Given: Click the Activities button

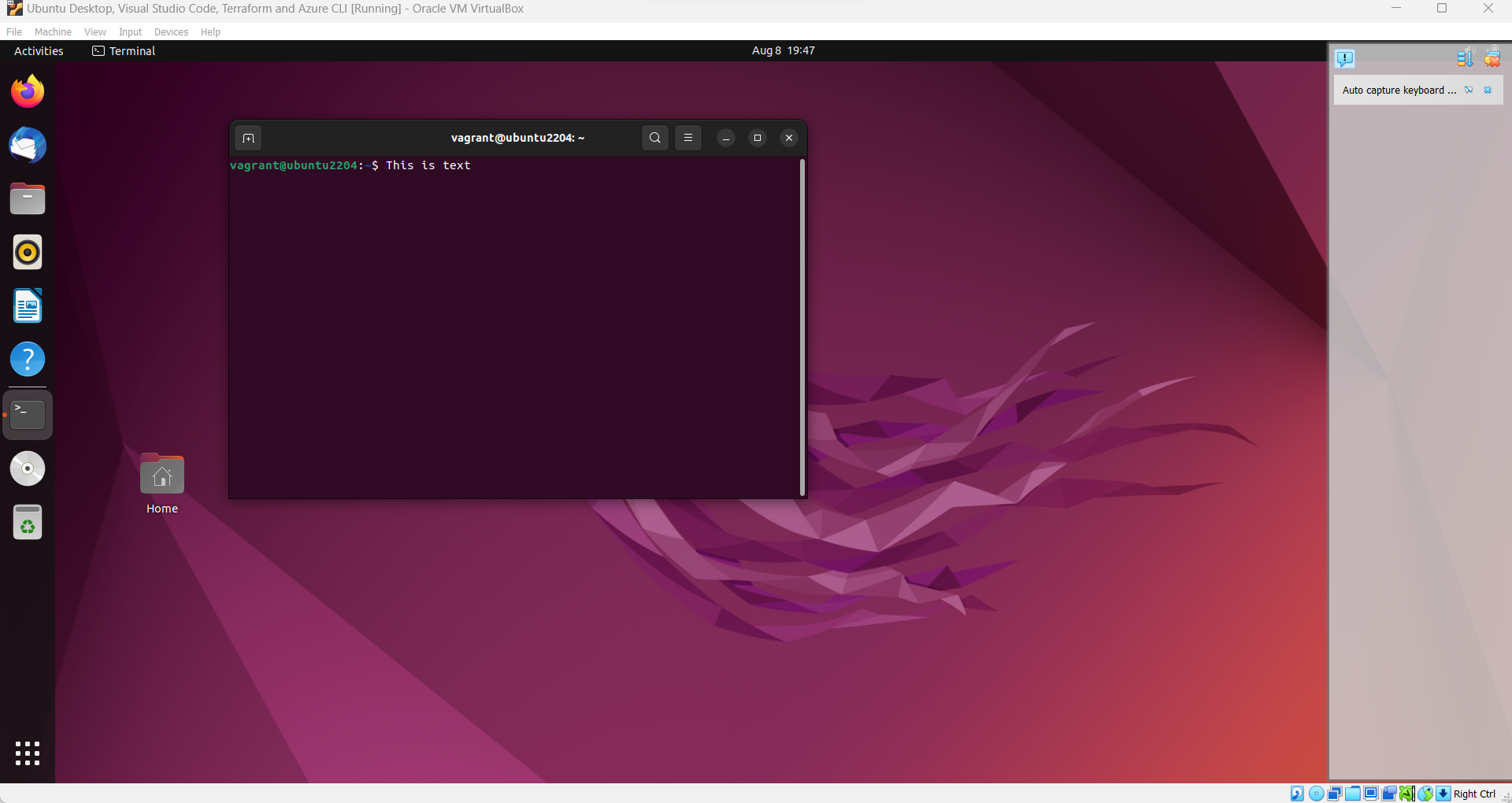Looking at the screenshot, I should tap(38, 50).
